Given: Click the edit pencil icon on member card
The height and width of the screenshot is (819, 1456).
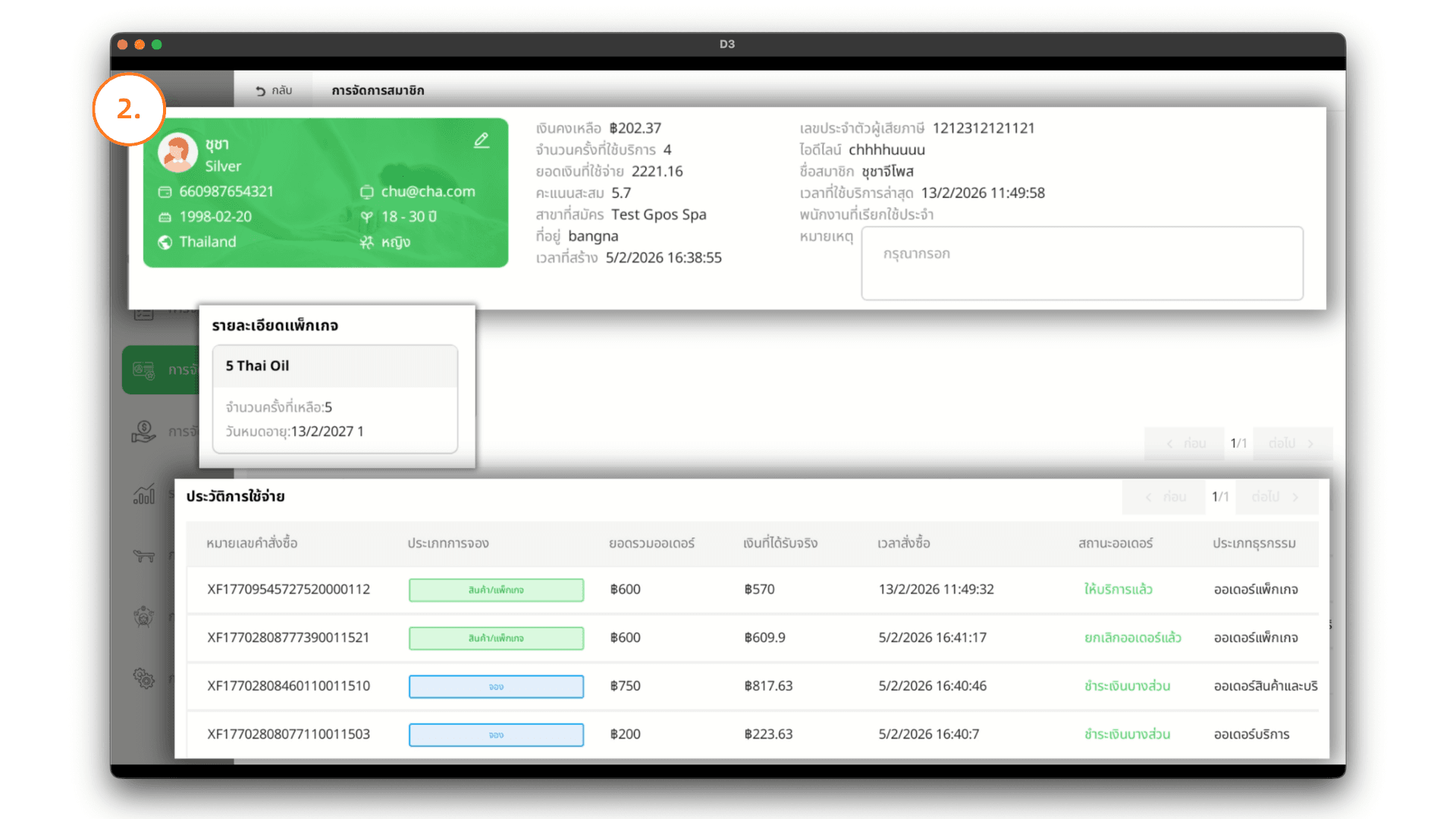Looking at the screenshot, I should [482, 140].
